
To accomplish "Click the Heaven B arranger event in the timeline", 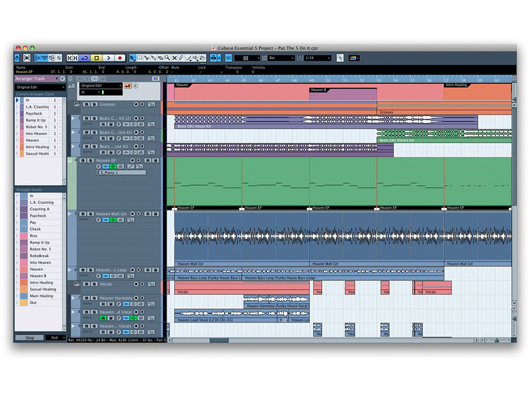I will click(343, 94).
